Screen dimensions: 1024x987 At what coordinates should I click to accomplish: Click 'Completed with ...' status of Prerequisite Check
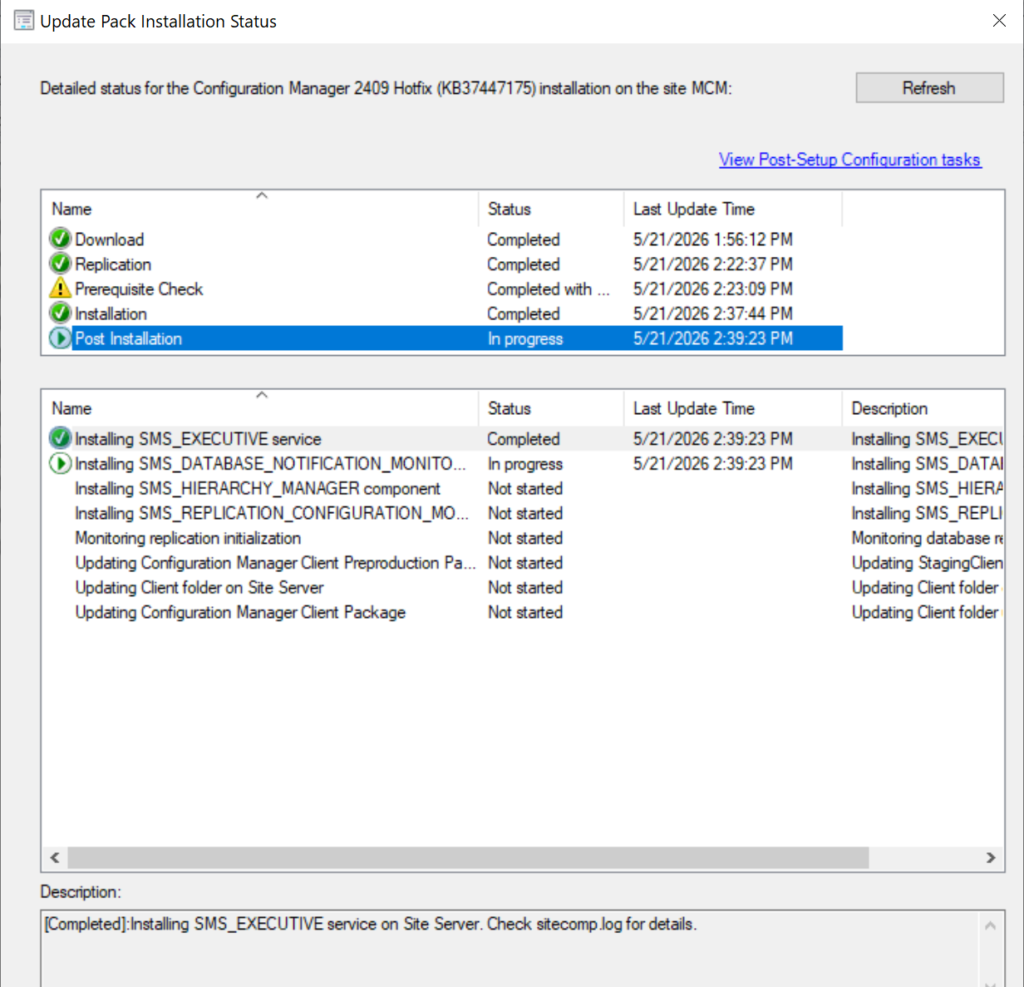549,289
